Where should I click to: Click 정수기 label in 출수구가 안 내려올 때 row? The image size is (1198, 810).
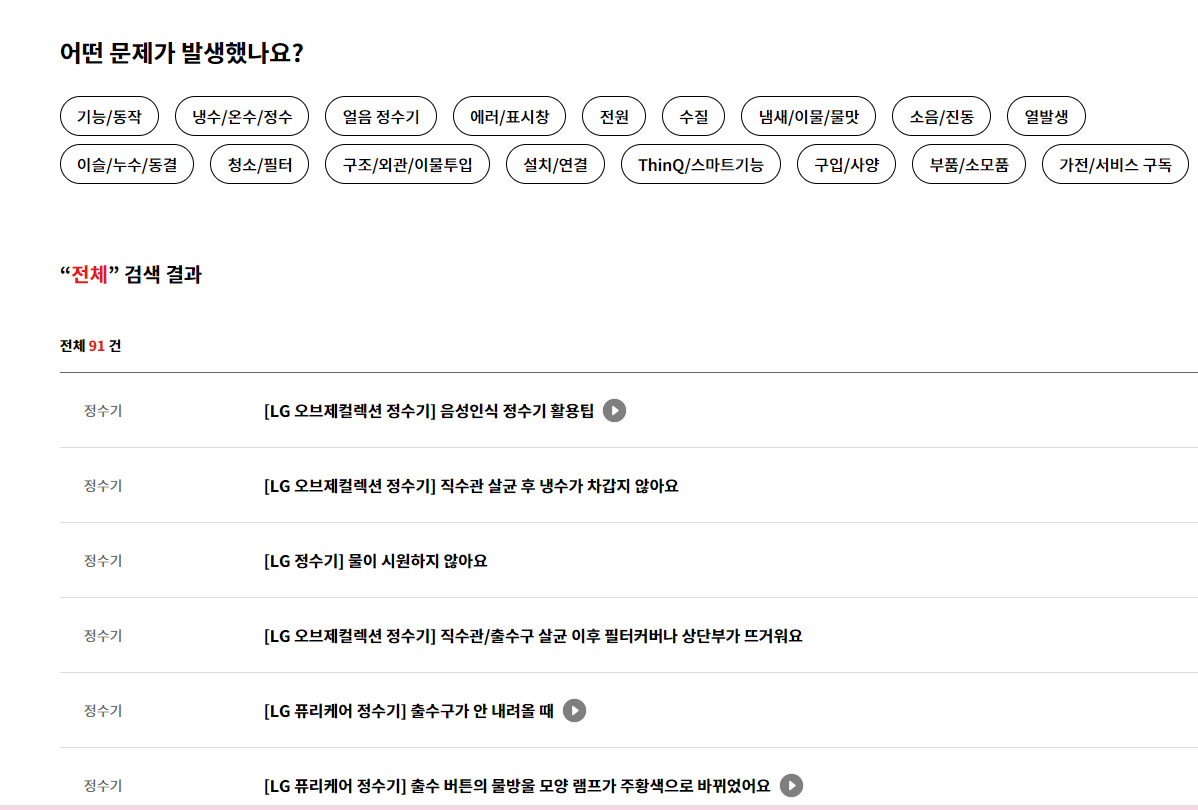[103, 711]
